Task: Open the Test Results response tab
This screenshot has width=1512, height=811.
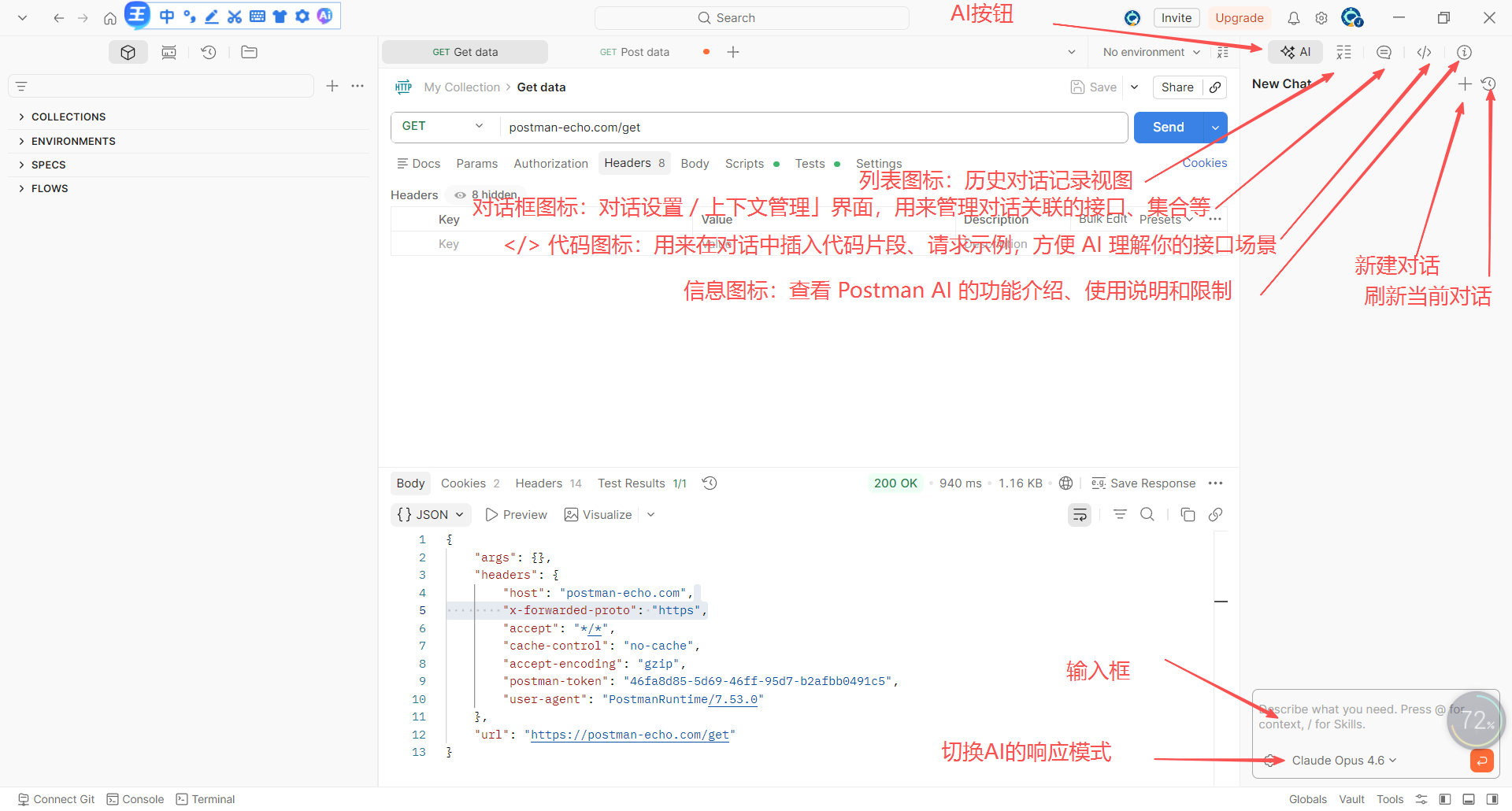Action: [x=642, y=483]
